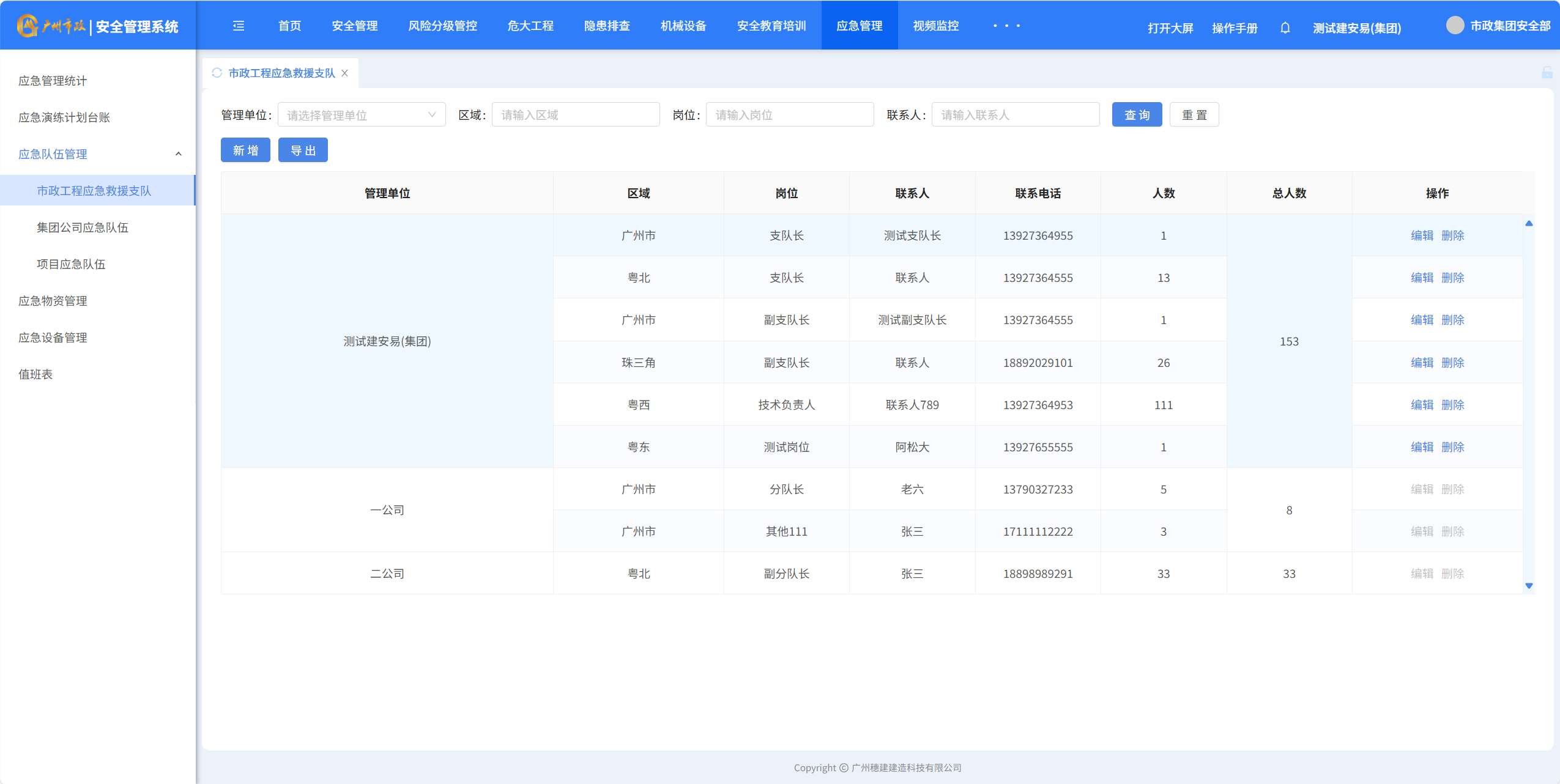Open the three-dots more menu

click(x=1006, y=26)
